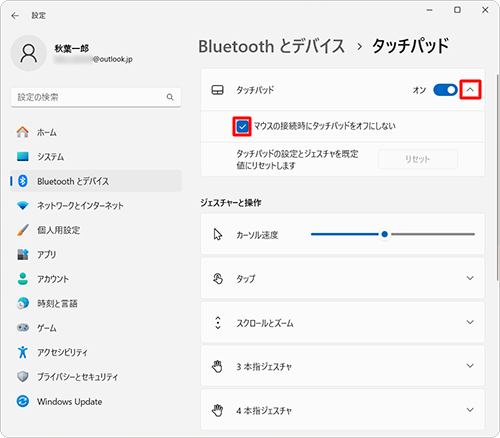Maximize the 設定 window

click(457, 10)
